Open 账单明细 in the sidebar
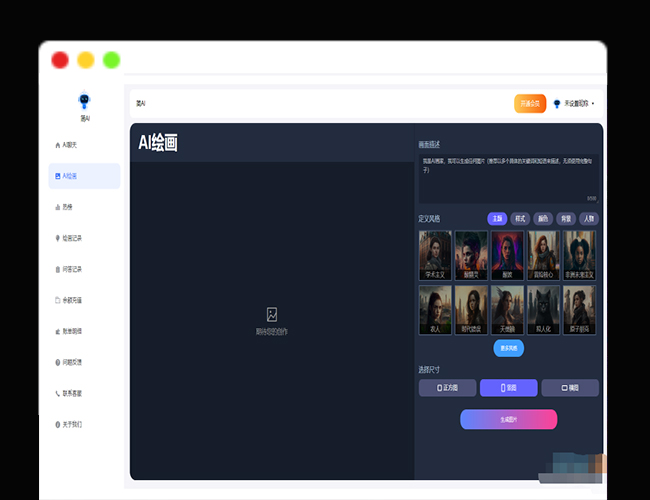 [x=69, y=331]
